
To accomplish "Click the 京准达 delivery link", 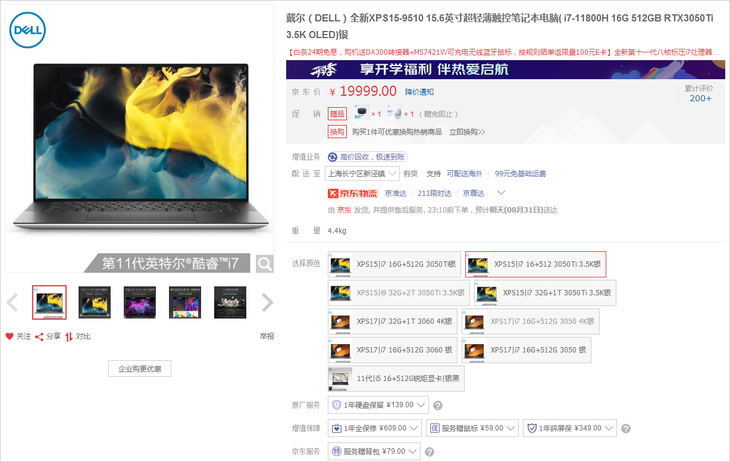I will [395, 193].
